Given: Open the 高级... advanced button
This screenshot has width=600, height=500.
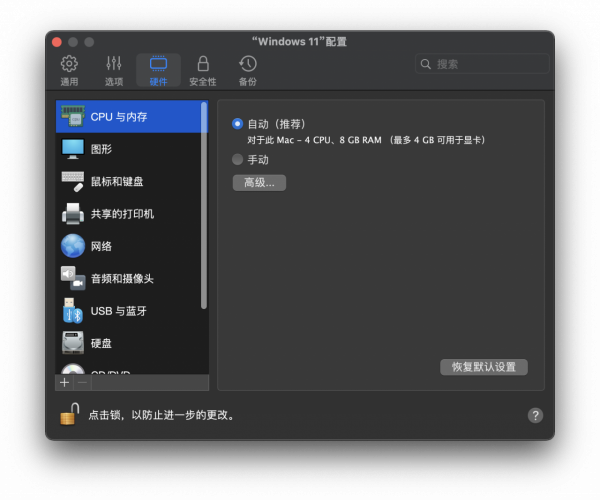Looking at the screenshot, I should (259, 183).
